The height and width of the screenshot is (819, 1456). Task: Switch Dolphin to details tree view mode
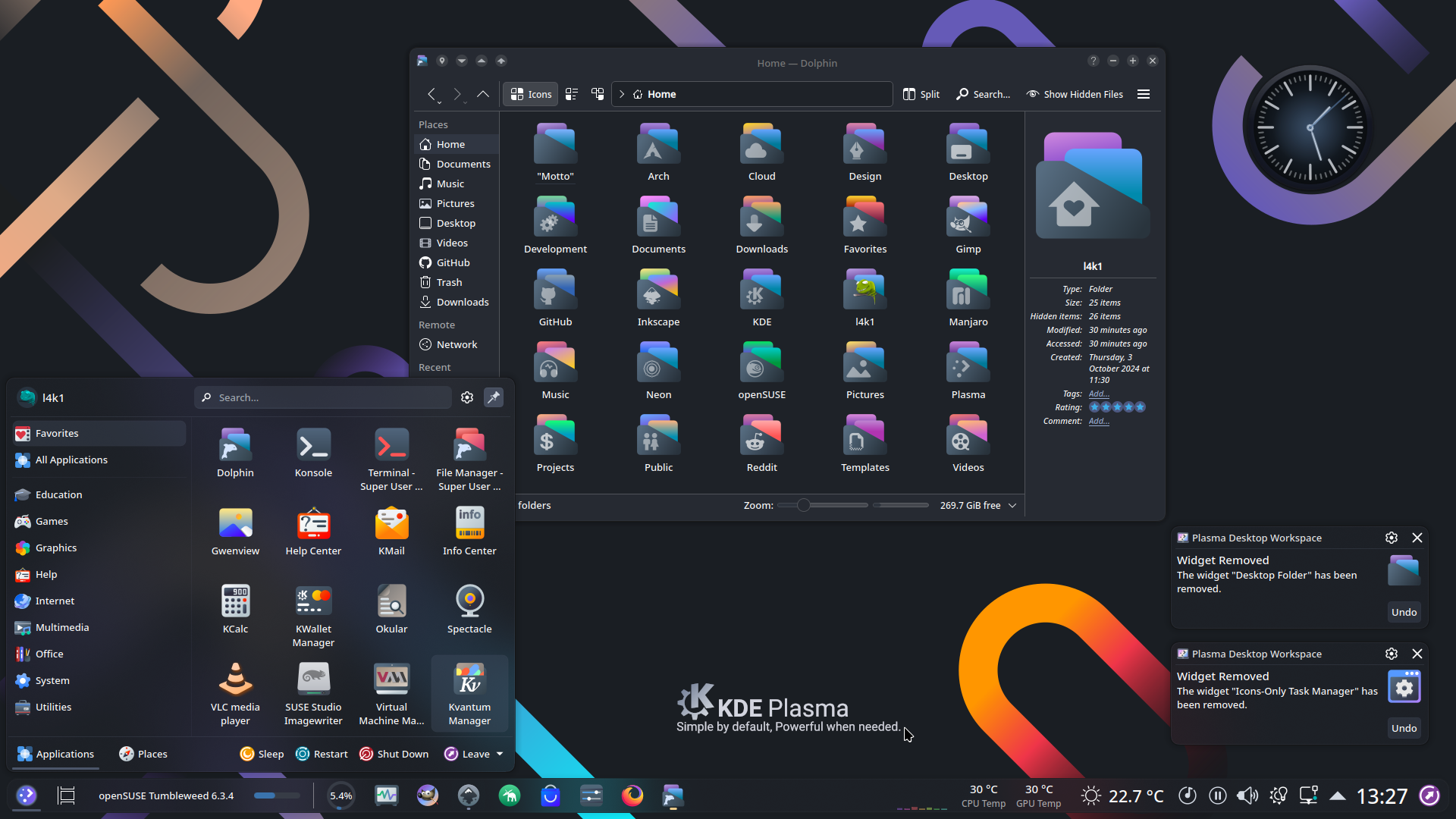(x=598, y=94)
